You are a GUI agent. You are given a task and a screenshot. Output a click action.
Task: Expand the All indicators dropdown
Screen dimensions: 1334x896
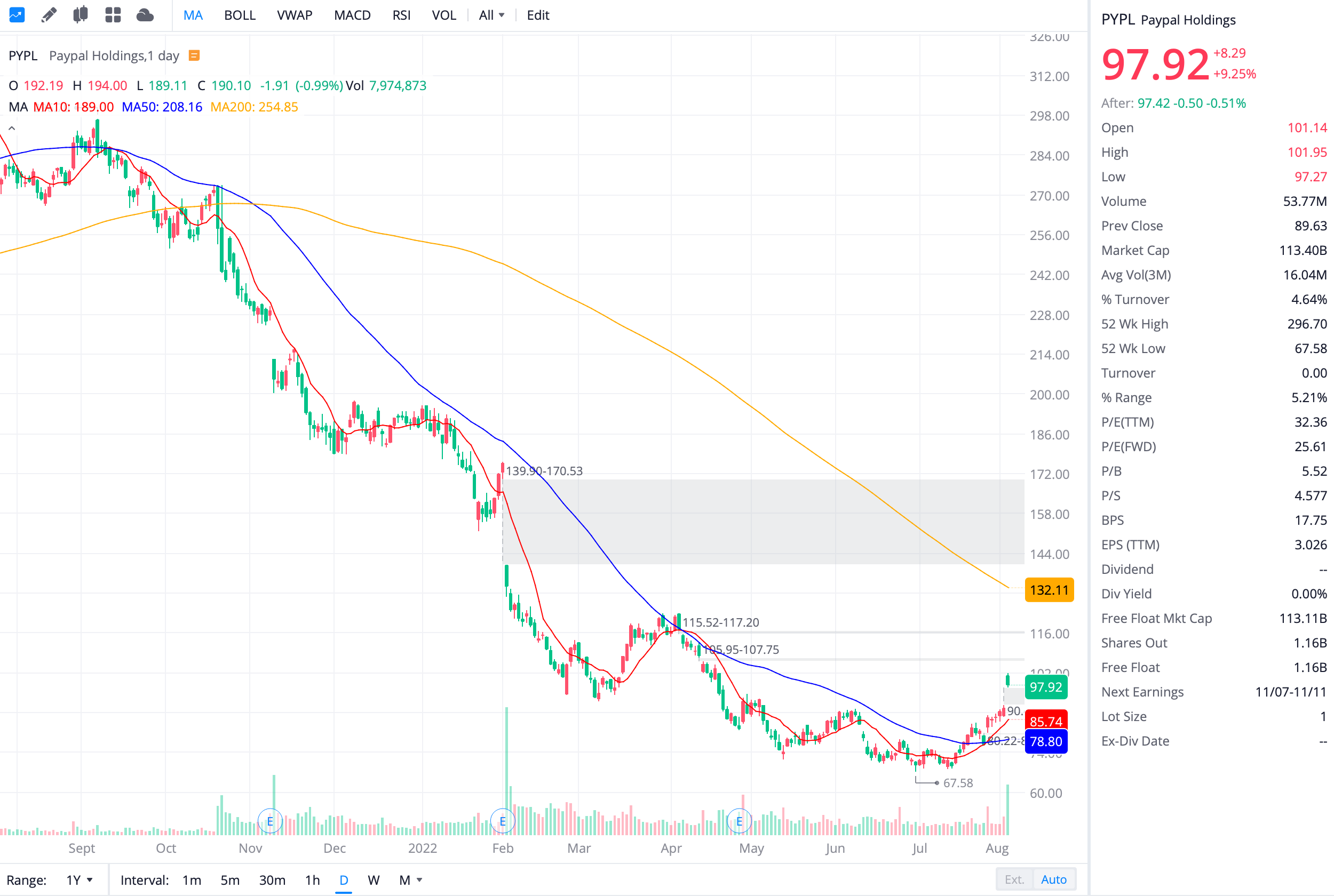tap(491, 15)
